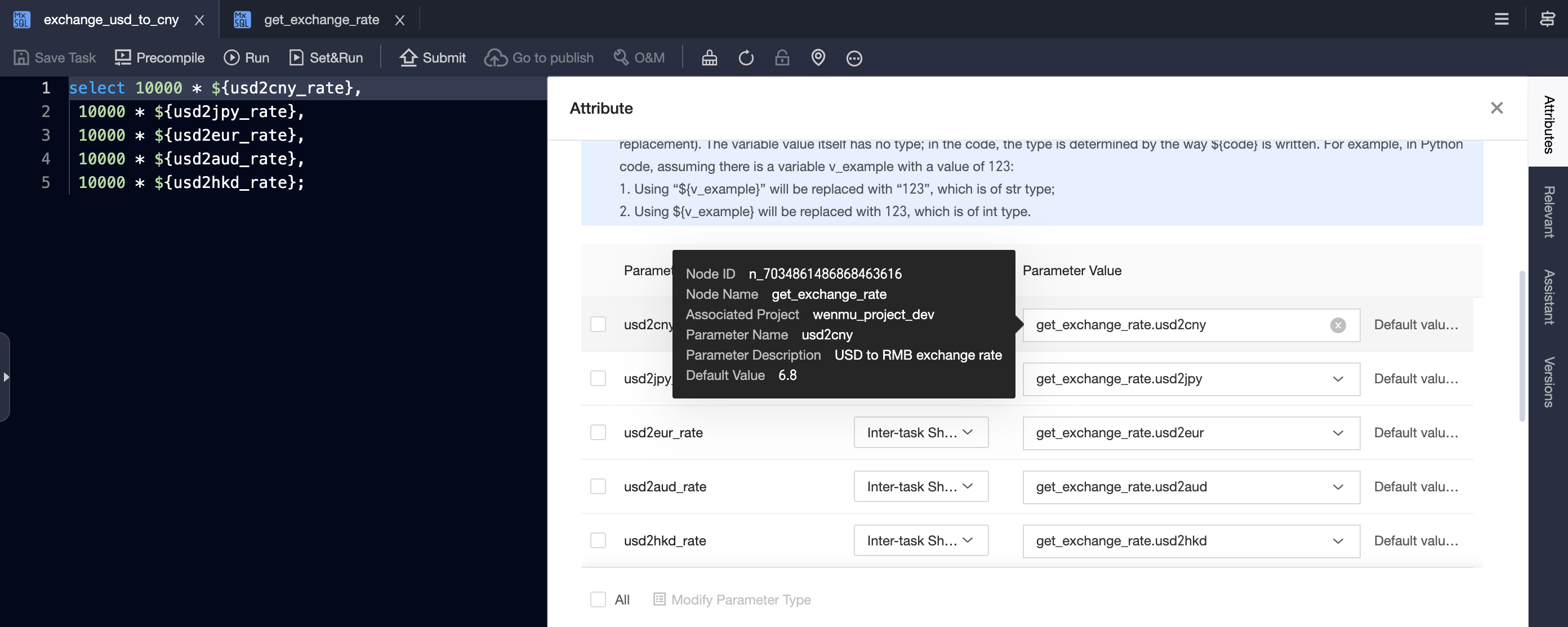Click the format code broom icon
Viewport: 1568px width, 627px height.
(x=709, y=58)
